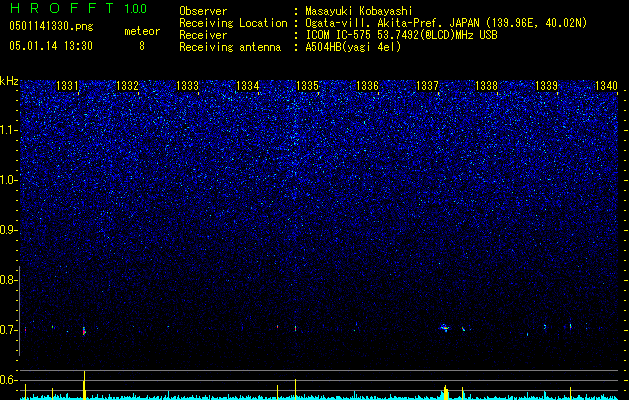The height and width of the screenshot is (400, 629).
Task: Click the ICOM IC-575 receiver text
Action: pyautogui.click(x=401, y=35)
